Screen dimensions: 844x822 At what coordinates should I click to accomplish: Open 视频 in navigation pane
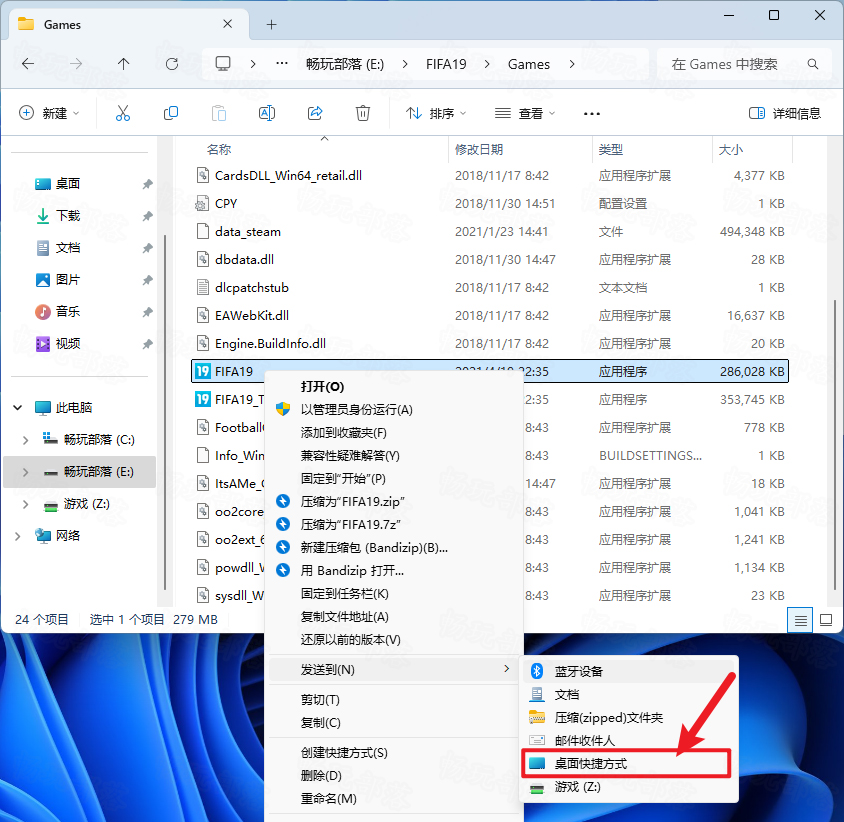point(68,343)
